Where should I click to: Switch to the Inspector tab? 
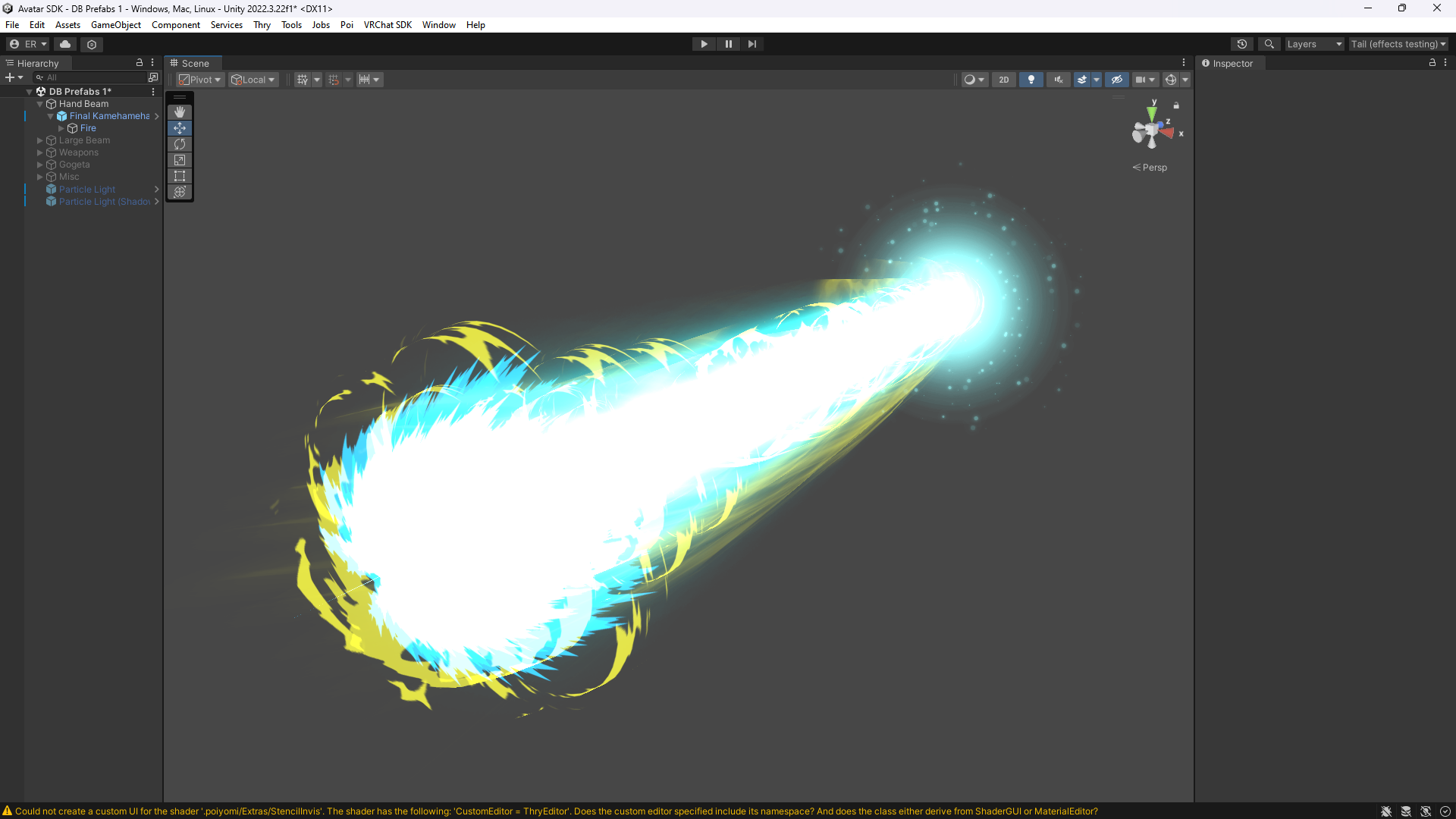[1227, 64]
